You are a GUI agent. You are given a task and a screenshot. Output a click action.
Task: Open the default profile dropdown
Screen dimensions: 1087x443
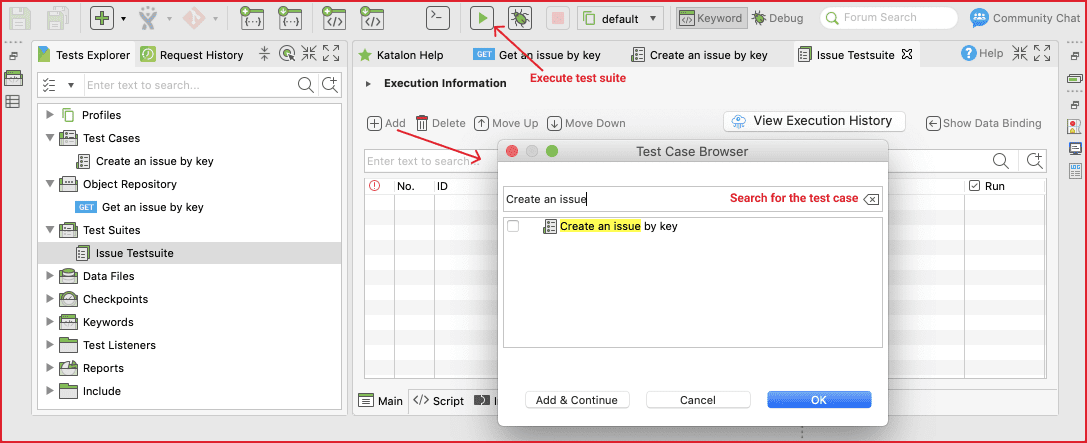click(x=620, y=19)
